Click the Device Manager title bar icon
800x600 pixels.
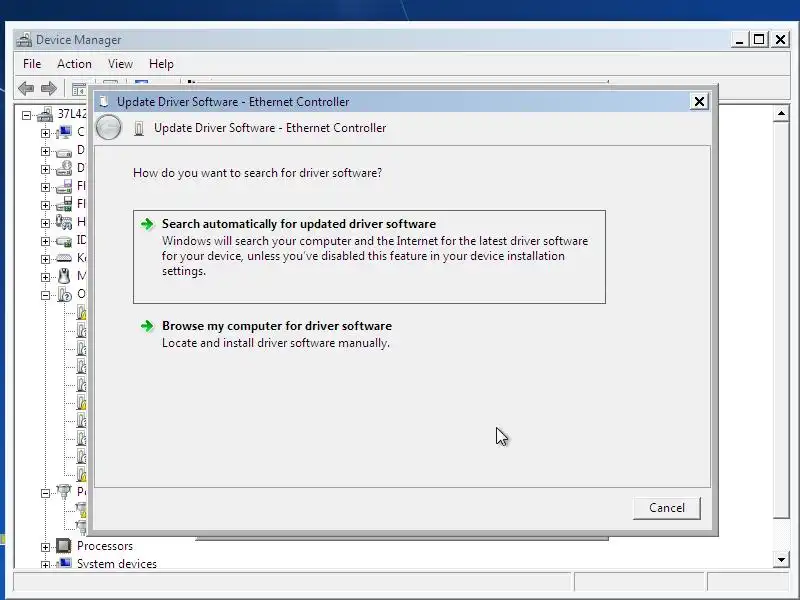(x=24, y=40)
